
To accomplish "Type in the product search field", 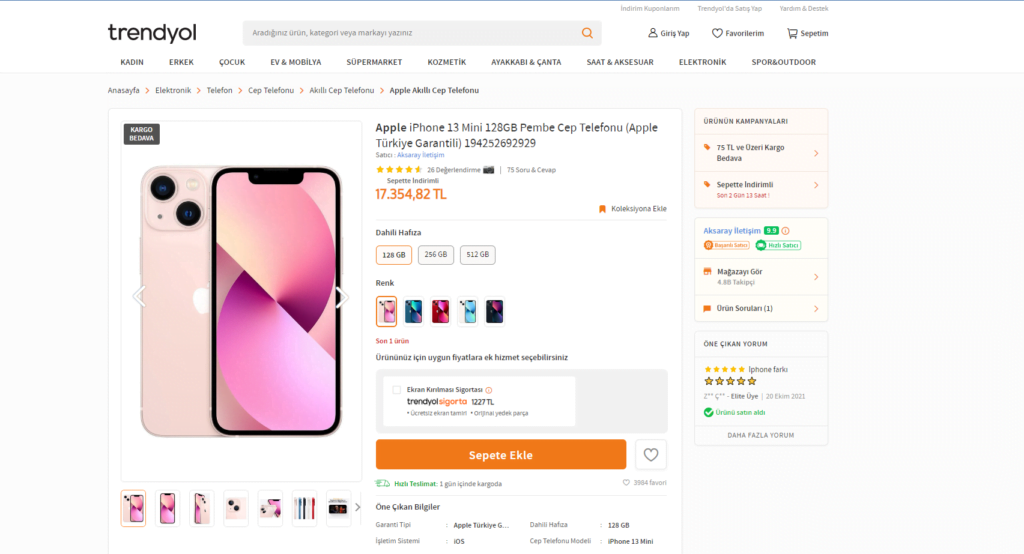I will point(410,33).
